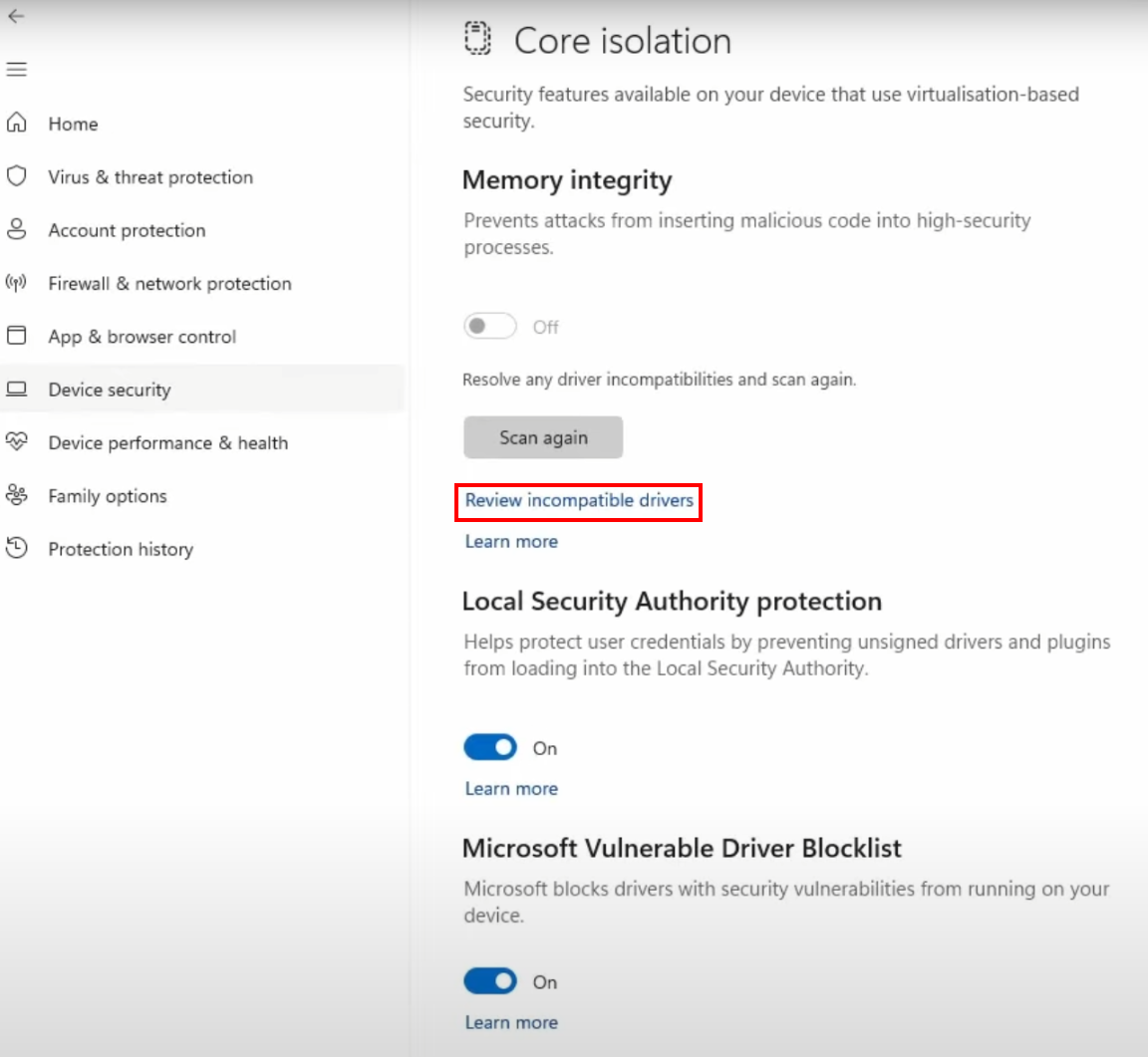Disable Local Security Authority protection
The image size is (1148, 1057).
tap(489, 747)
